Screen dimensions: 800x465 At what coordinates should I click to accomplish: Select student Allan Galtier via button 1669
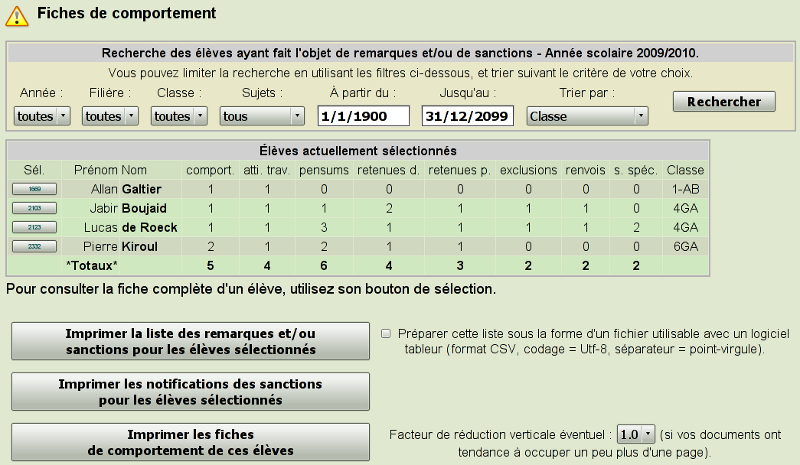(x=34, y=189)
